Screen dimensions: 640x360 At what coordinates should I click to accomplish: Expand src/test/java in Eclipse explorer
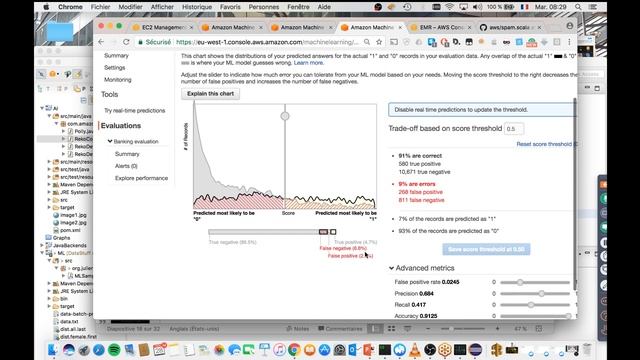pos(49,169)
